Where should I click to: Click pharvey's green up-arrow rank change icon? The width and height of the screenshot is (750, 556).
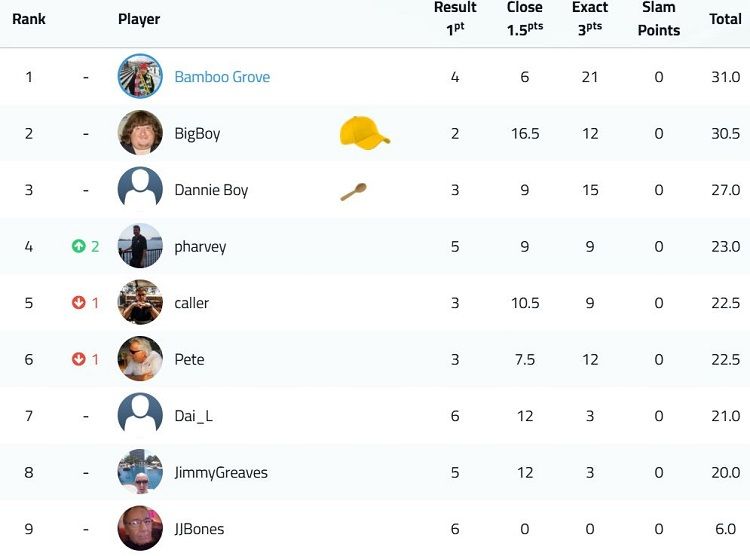tap(78, 246)
